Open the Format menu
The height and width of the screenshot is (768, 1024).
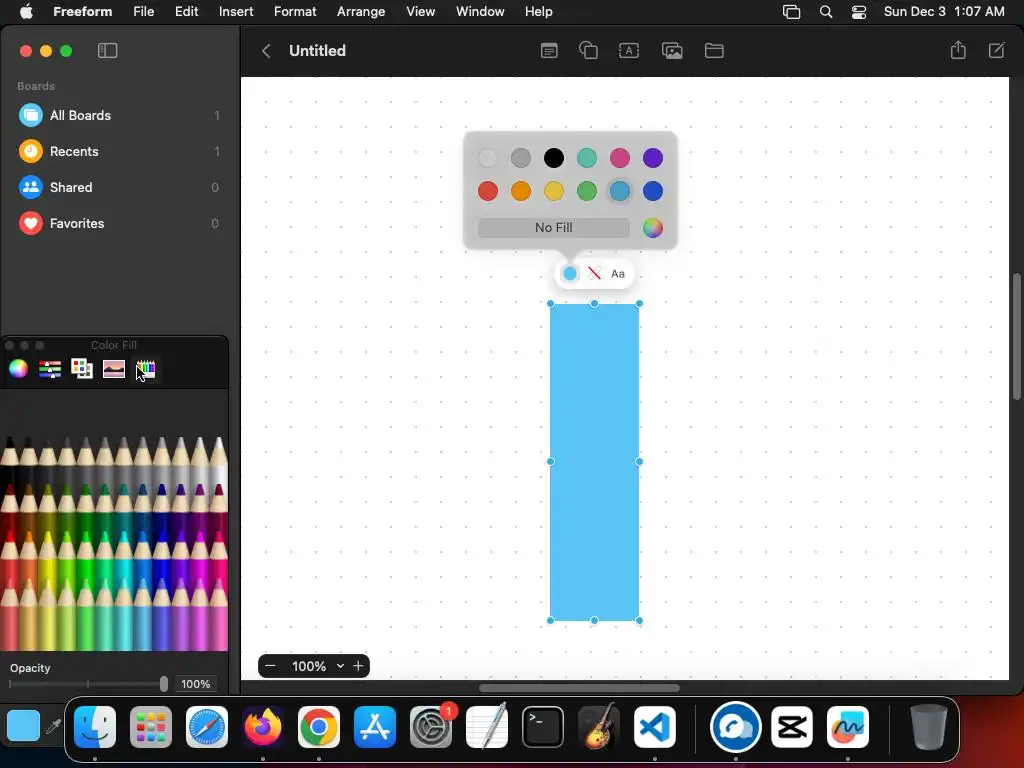point(295,11)
